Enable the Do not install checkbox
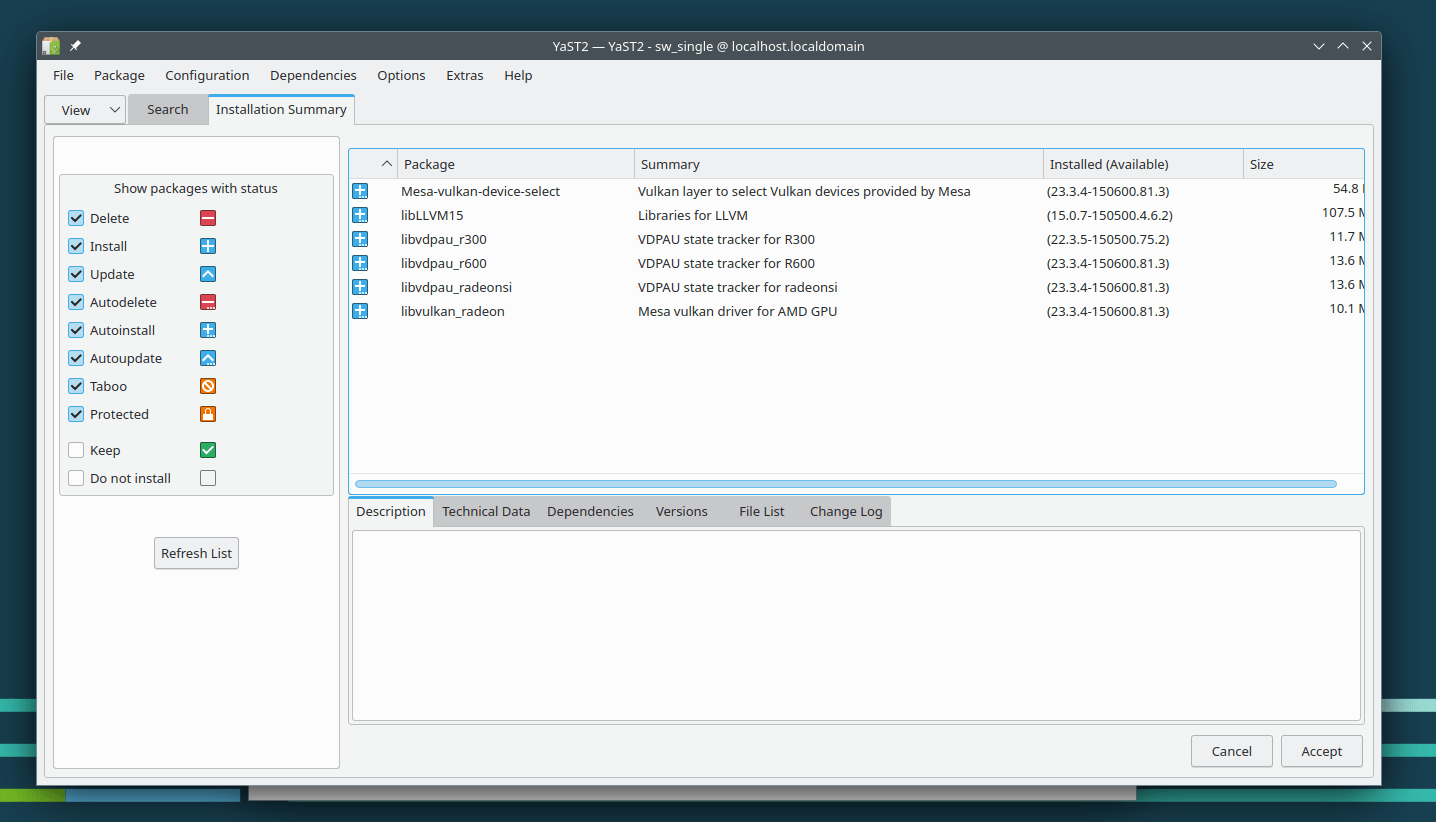Image resolution: width=1436 pixels, height=822 pixels. 76,478
